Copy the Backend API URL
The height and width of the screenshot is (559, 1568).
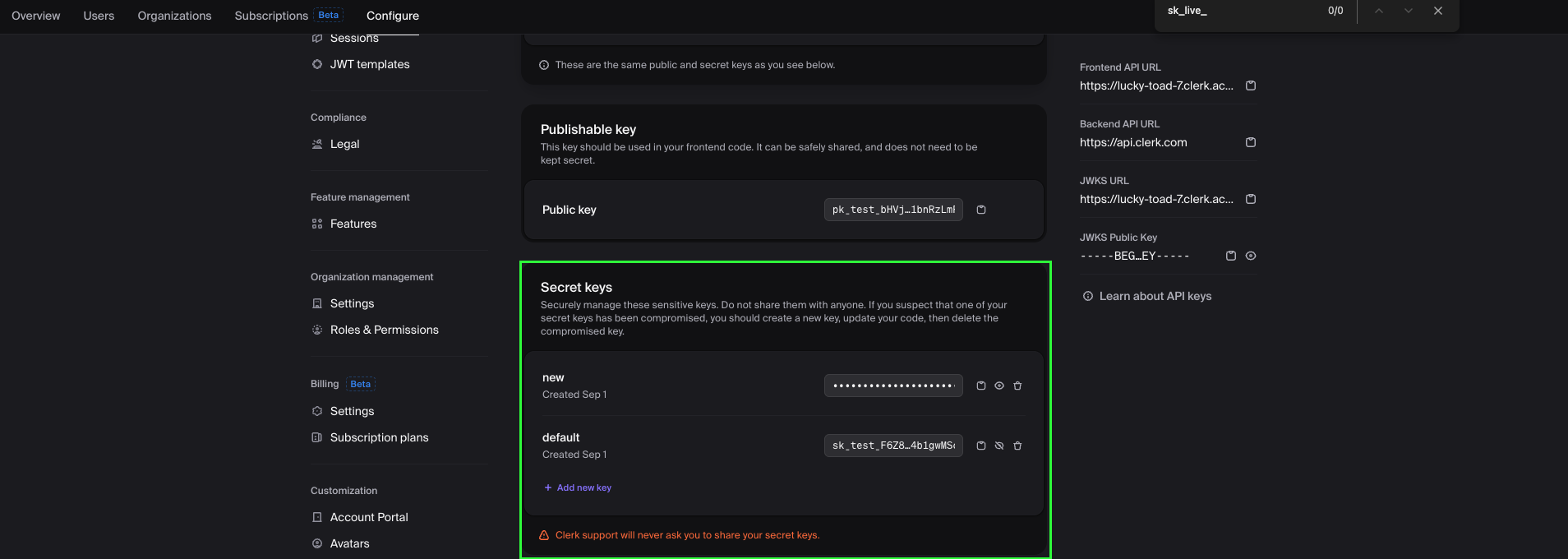pyautogui.click(x=1251, y=142)
